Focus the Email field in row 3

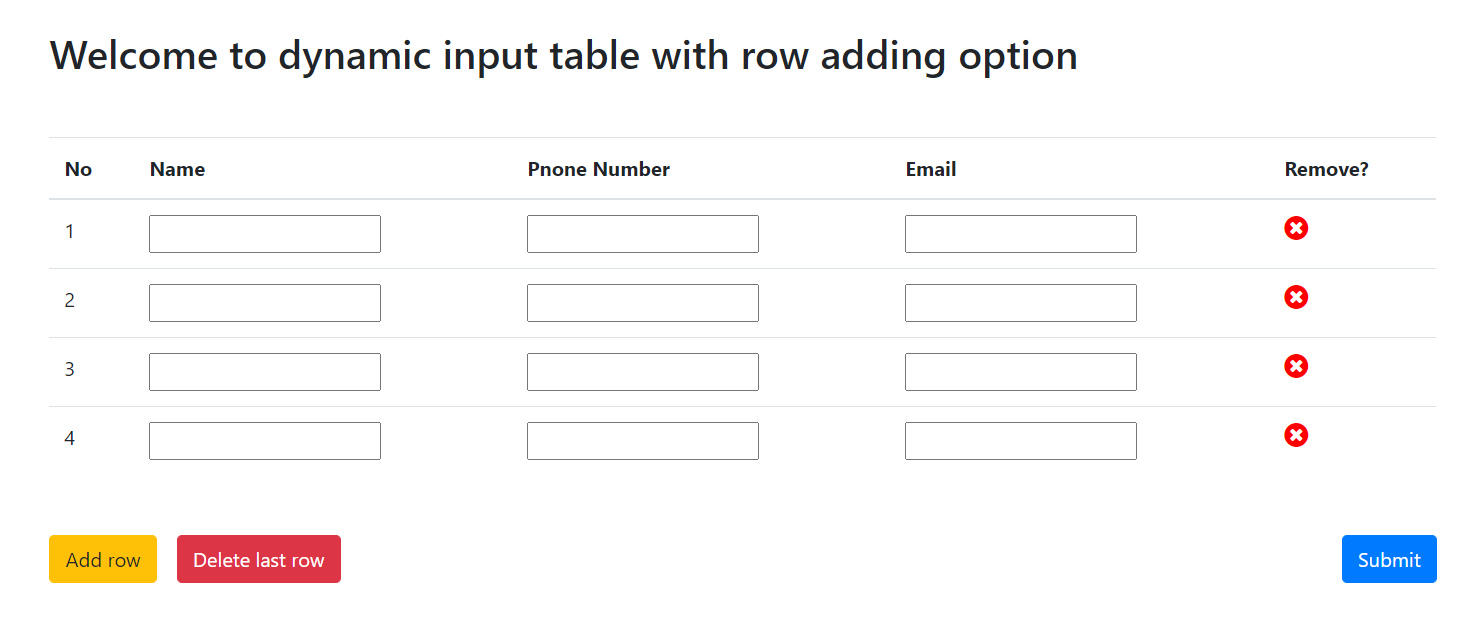pyautogui.click(x=1021, y=372)
